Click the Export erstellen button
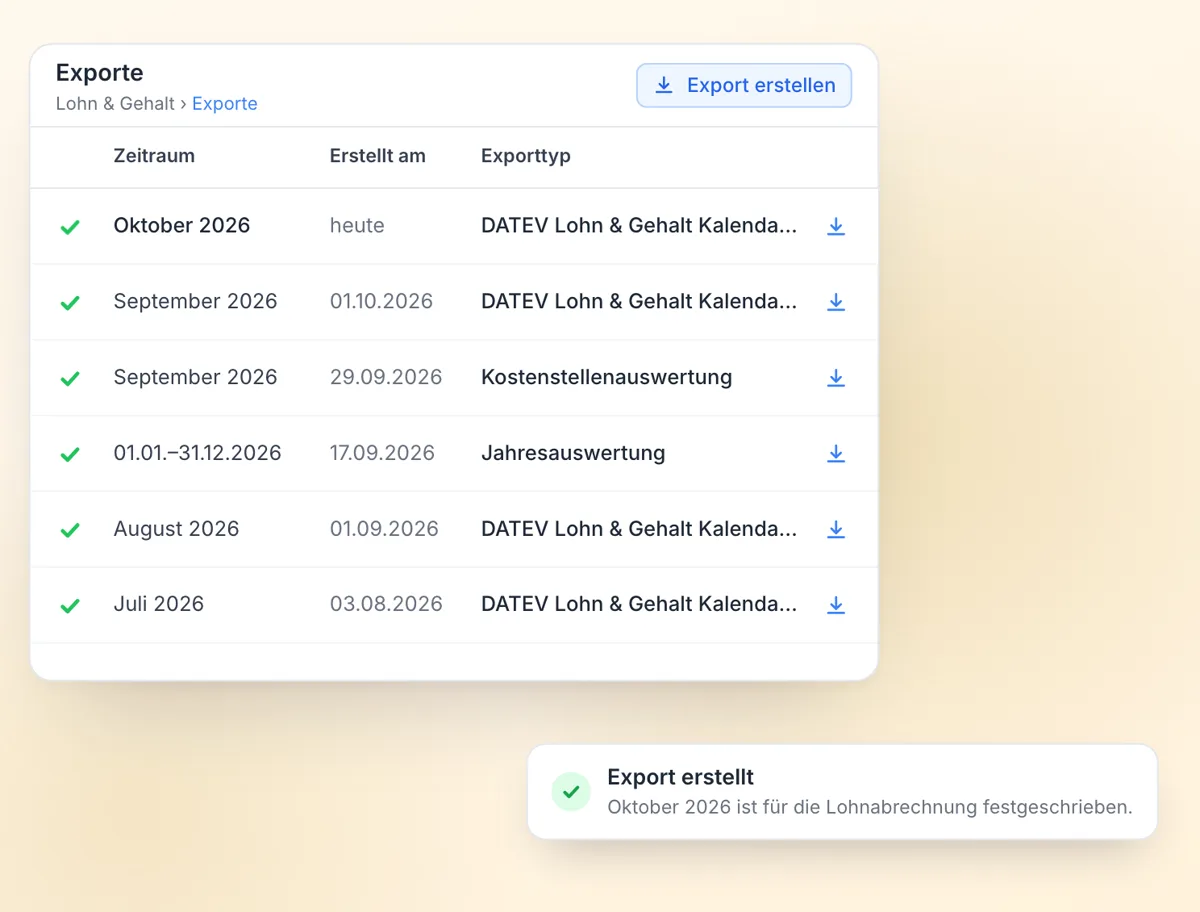1200x912 pixels. pos(744,86)
